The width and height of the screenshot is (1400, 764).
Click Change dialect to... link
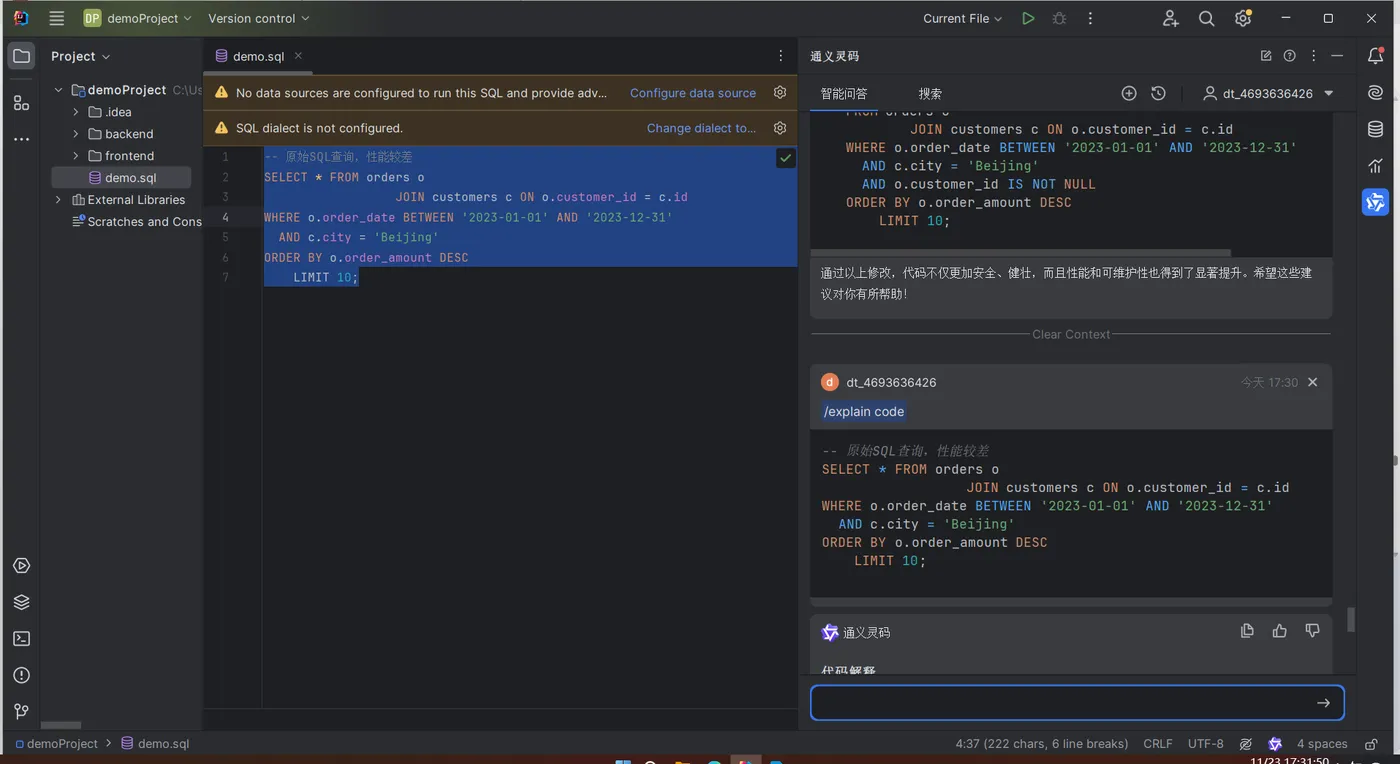pos(701,128)
